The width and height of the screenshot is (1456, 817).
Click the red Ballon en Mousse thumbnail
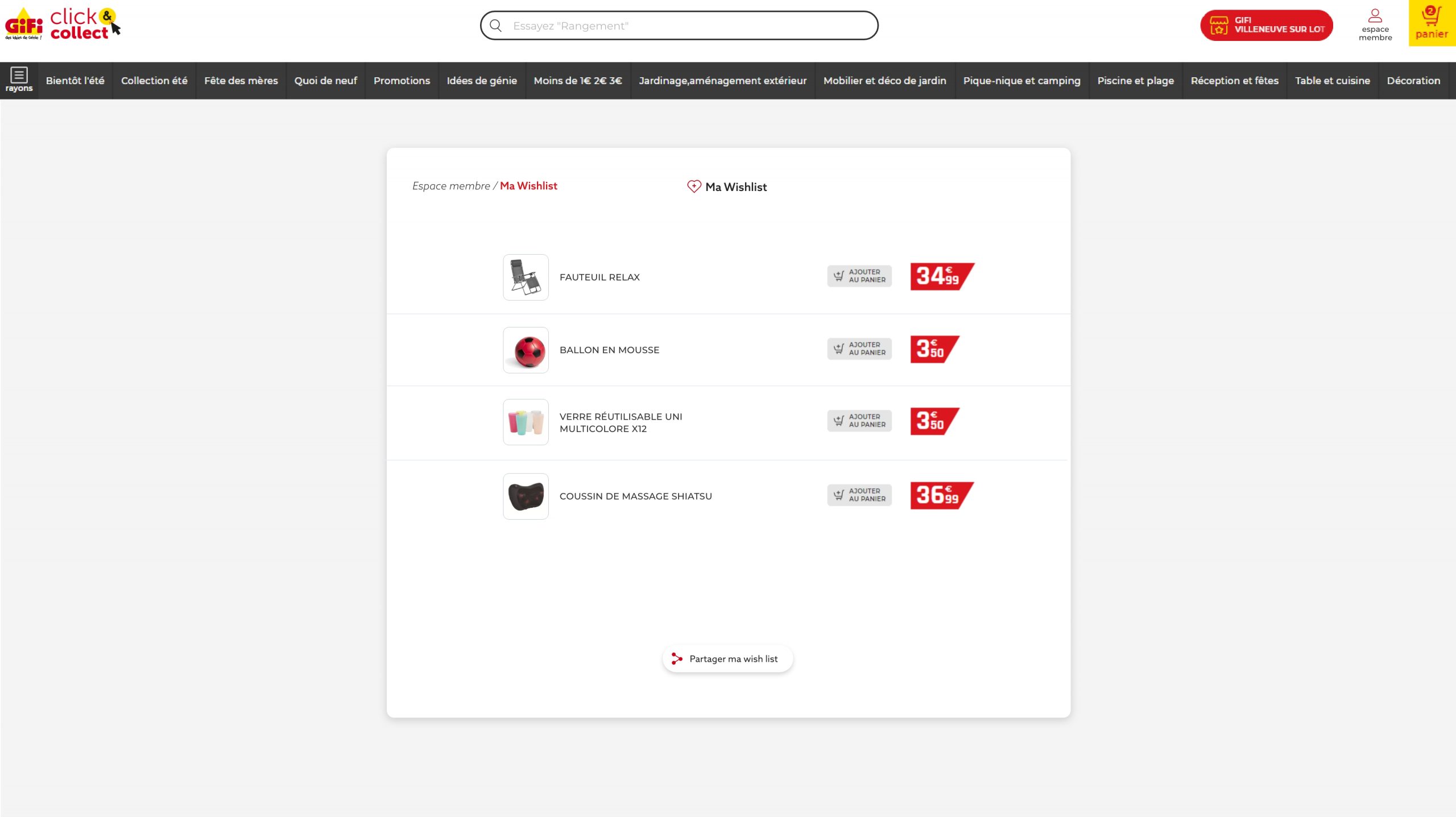pyautogui.click(x=526, y=350)
